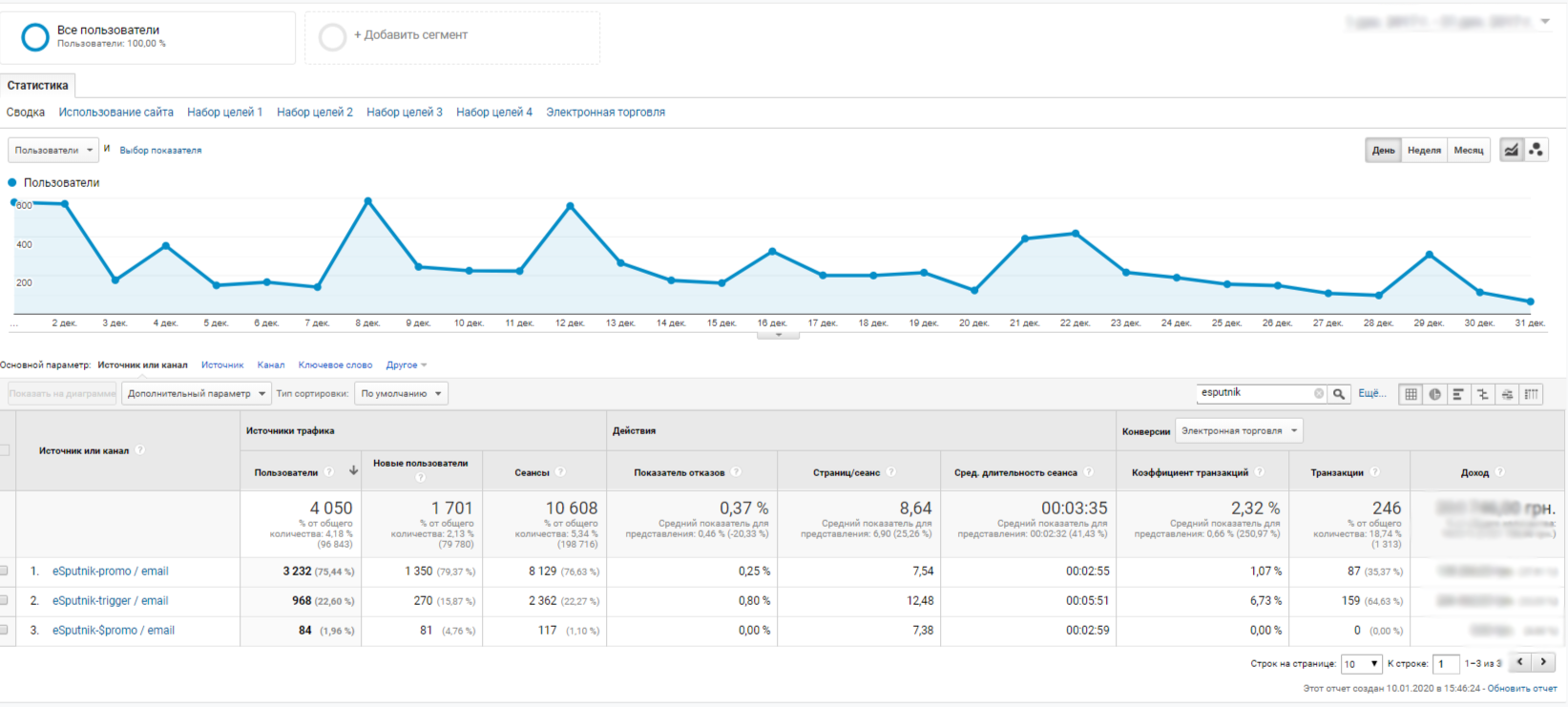Select checkbox for eSputnik-$promo / email row
1568x707 pixels.
coord(4,631)
